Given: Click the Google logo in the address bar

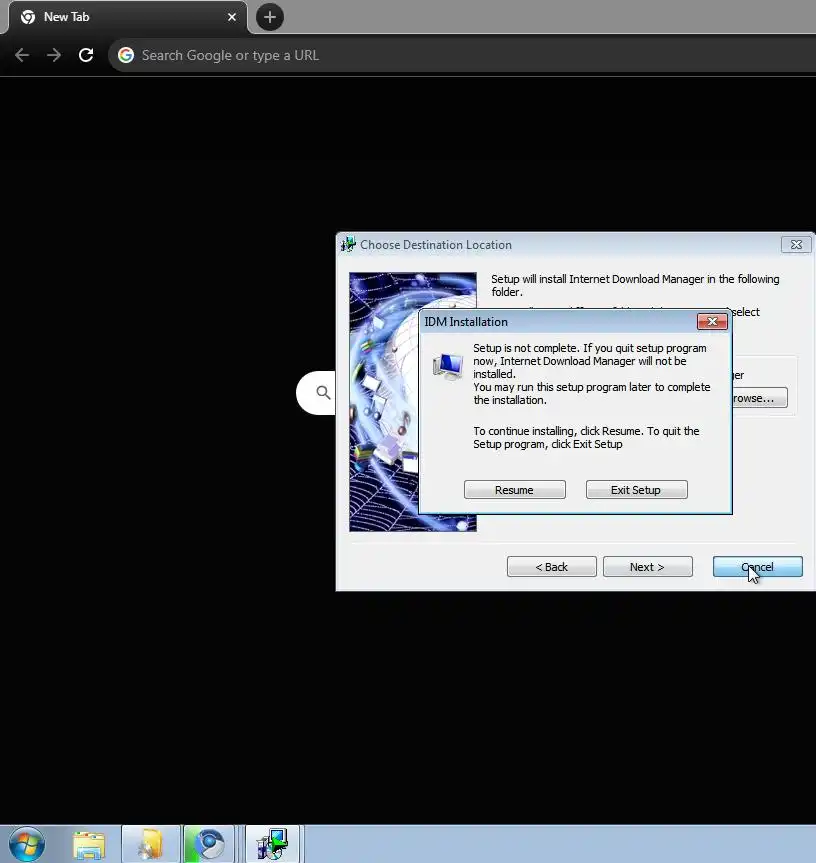Looking at the screenshot, I should 126,55.
